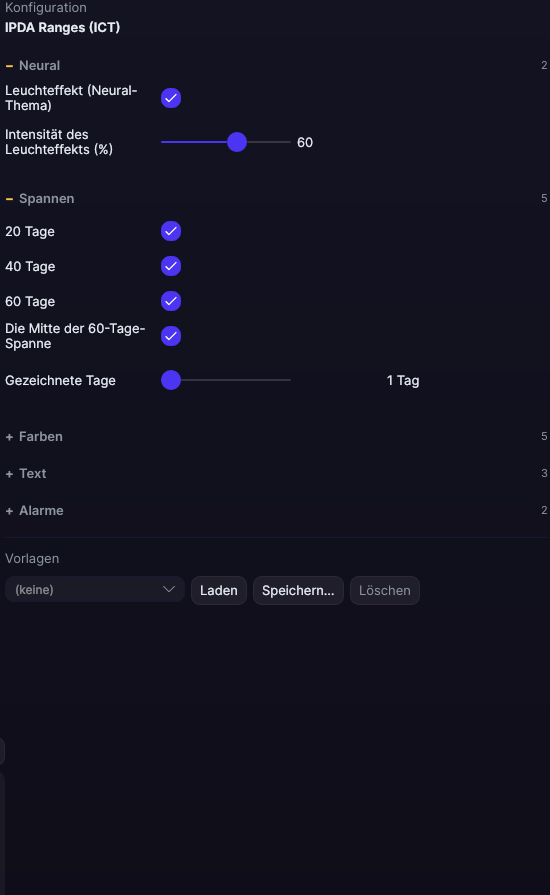Open the Farben settings group

point(276,437)
